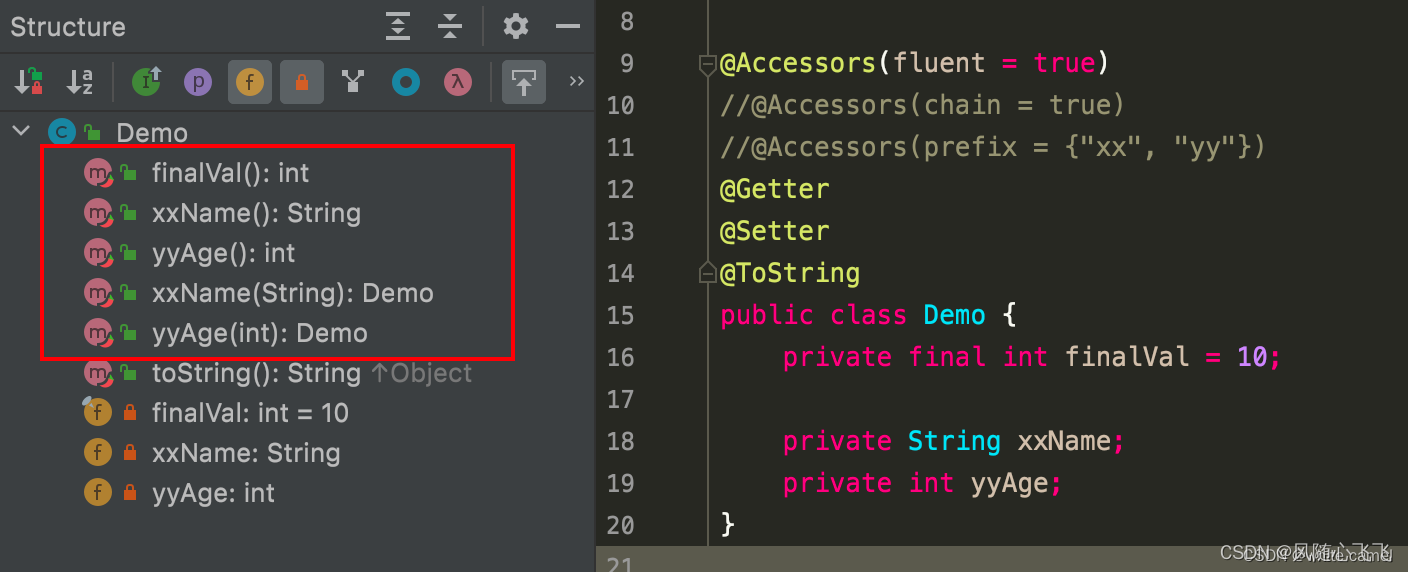Click the Expand All icon in Structure header
1408x572 pixels.
398,26
